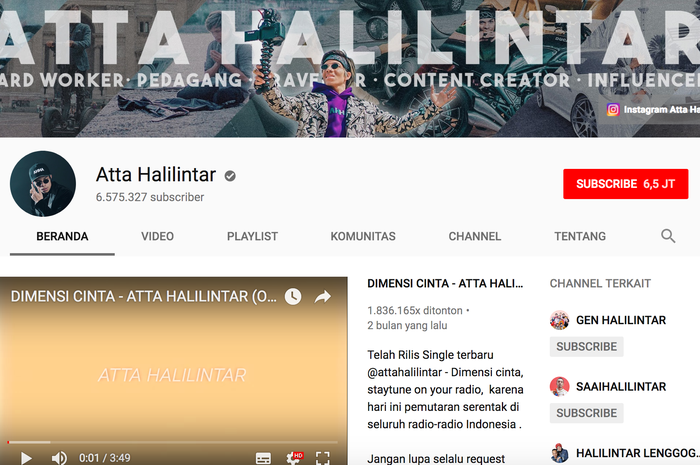Viewport: 700px width, 465px height.
Task: Open the SAAIHALILINTAR channel name link
Action: tap(621, 386)
